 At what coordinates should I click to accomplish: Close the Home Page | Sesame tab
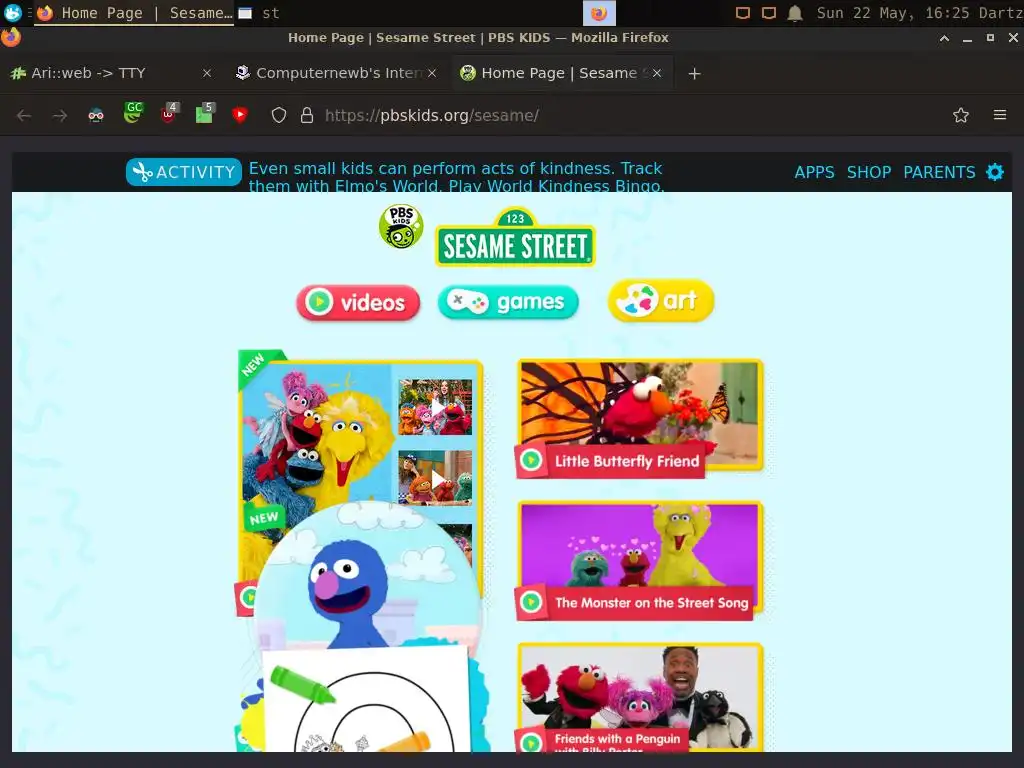(657, 73)
